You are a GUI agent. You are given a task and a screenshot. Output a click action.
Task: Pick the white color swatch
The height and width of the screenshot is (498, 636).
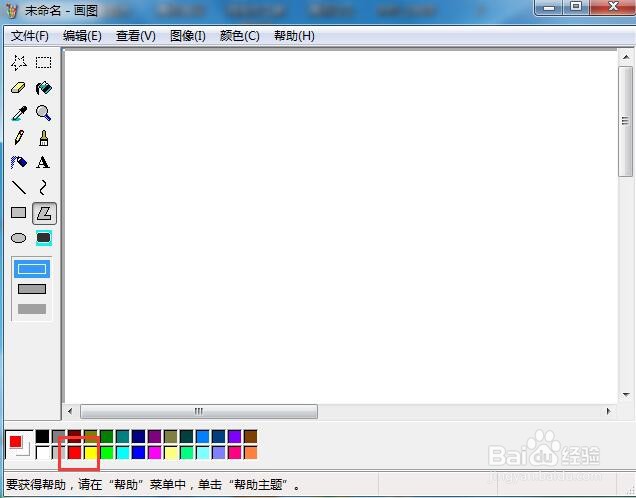tap(42, 452)
